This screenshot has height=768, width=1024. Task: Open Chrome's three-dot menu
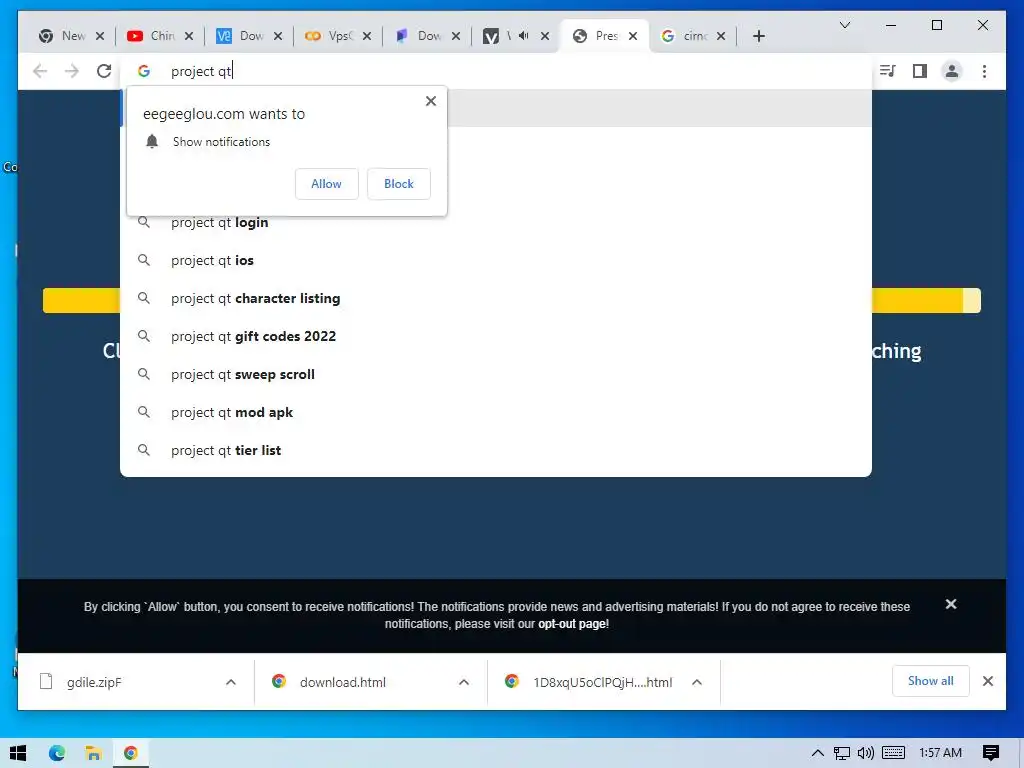(984, 71)
